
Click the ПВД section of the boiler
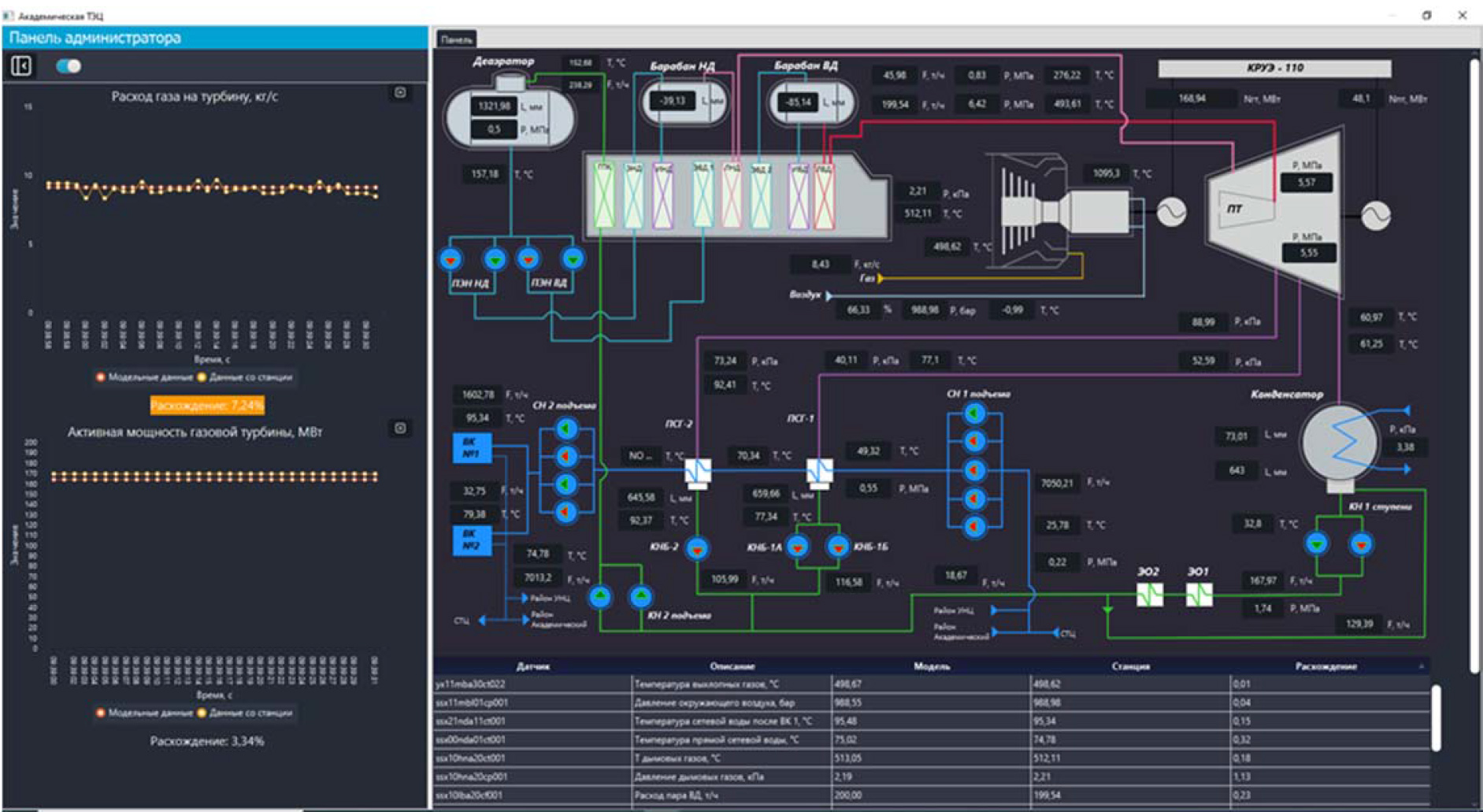[x=825, y=197]
